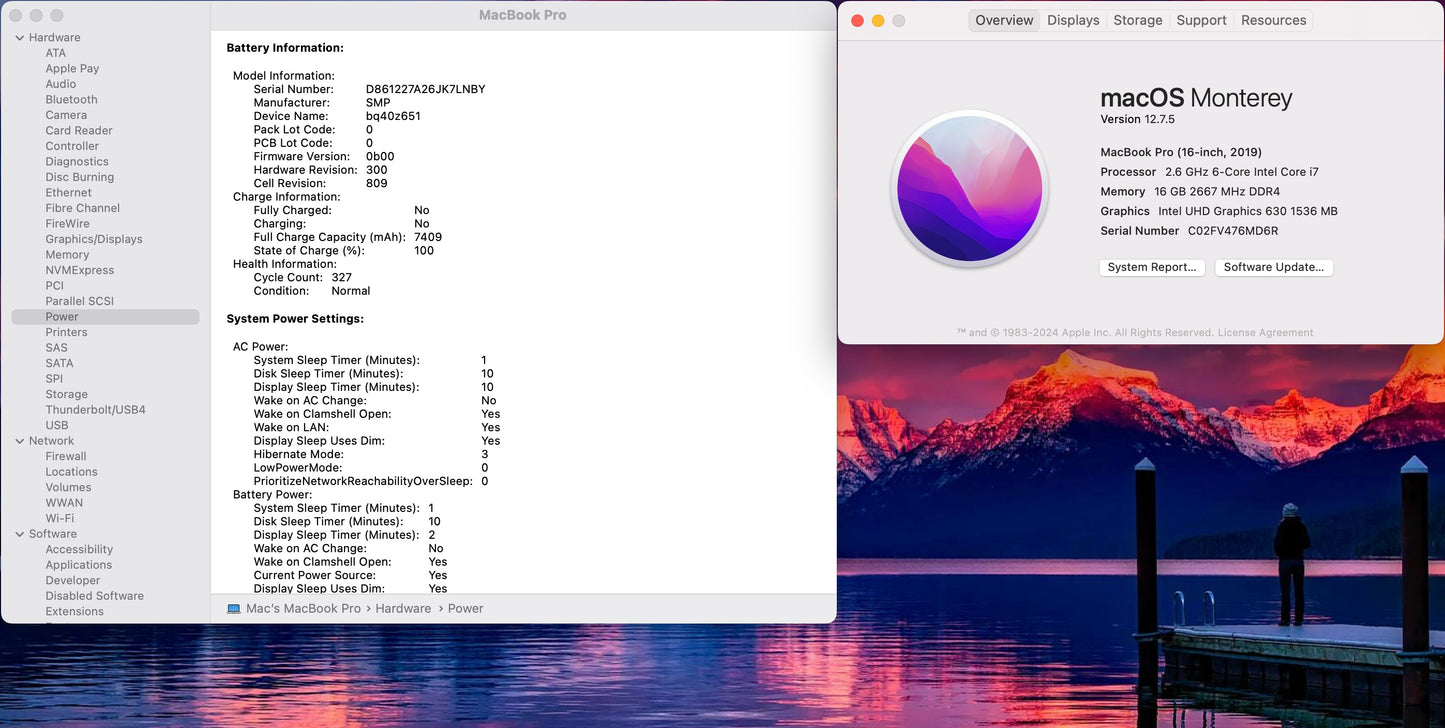Select Accessibility under Software

79,549
